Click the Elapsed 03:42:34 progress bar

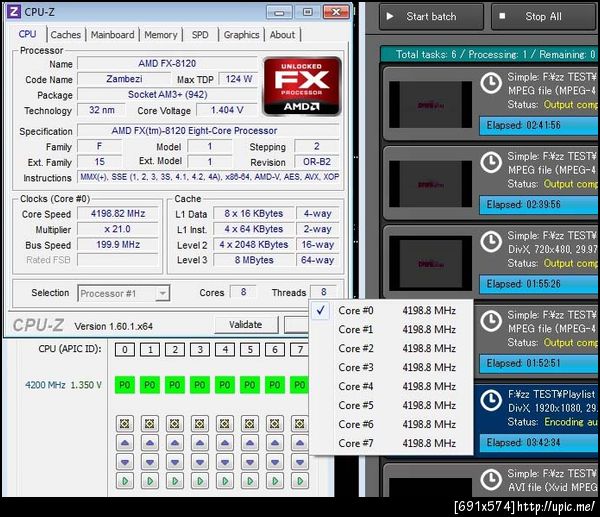tap(538, 442)
